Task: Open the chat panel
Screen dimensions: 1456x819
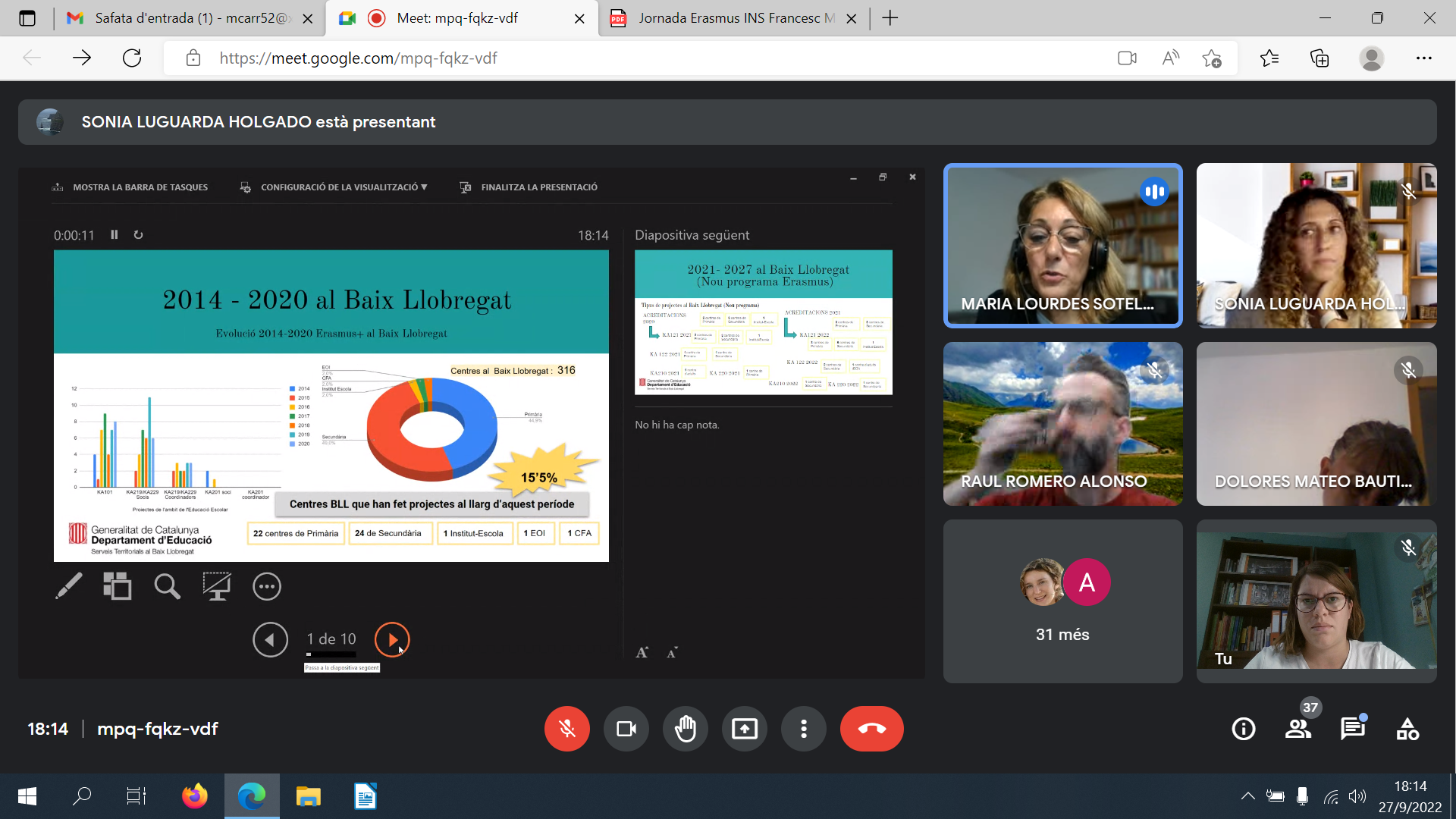Action: click(x=1352, y=729)
